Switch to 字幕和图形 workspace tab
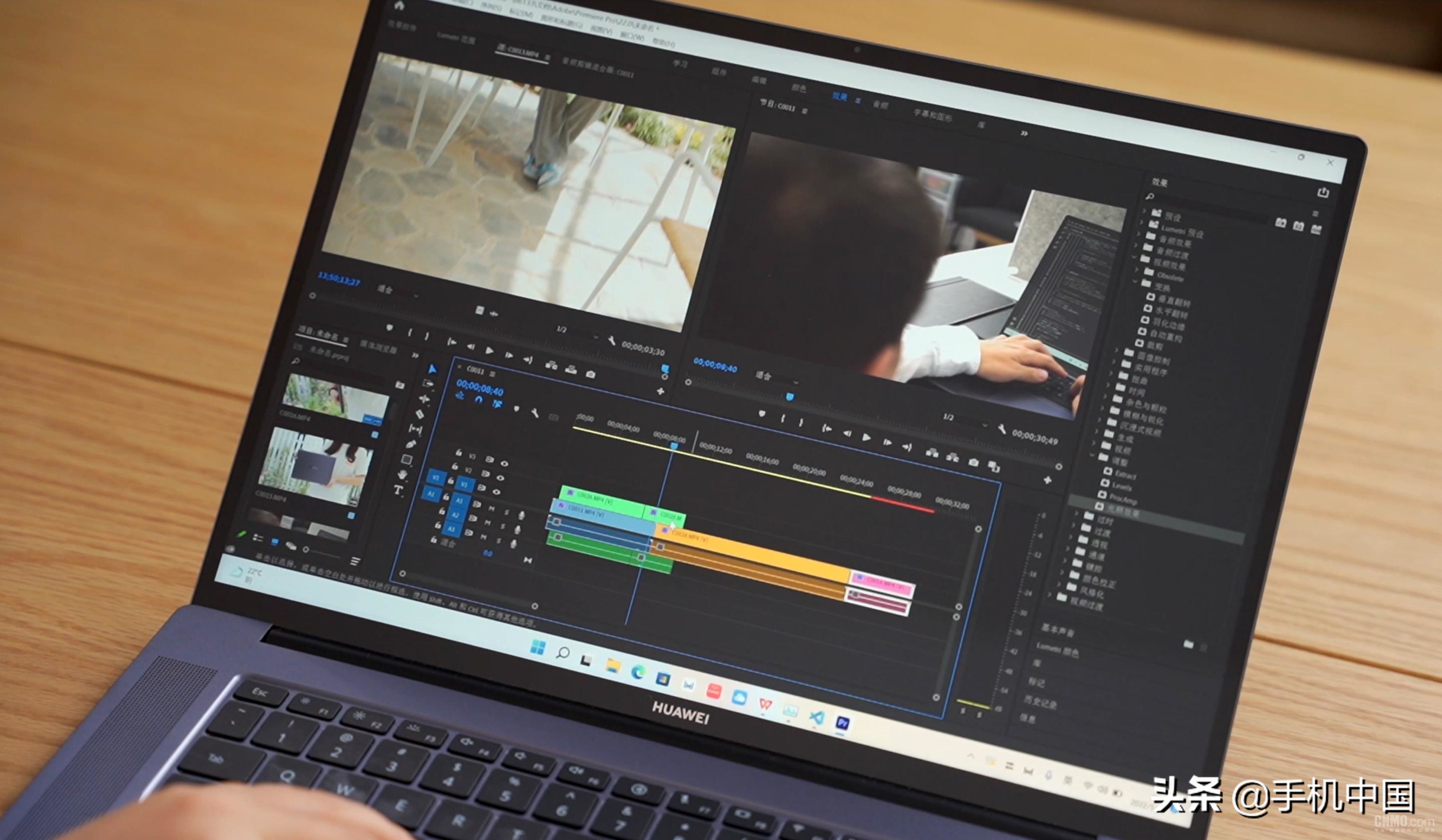The image size is (1442, 840). tap(932, 115)
